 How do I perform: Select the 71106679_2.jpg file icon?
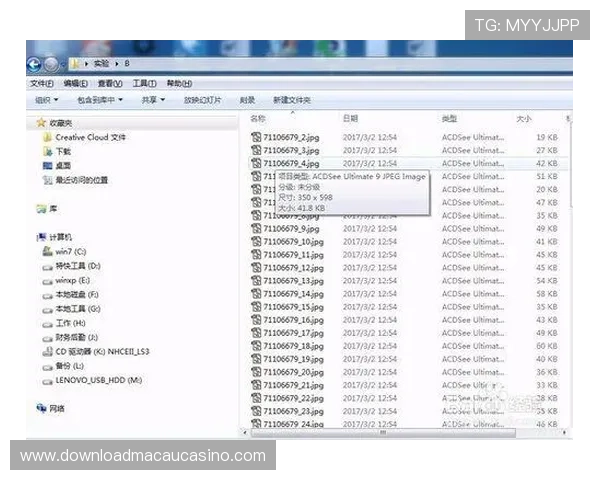[256, 137]
